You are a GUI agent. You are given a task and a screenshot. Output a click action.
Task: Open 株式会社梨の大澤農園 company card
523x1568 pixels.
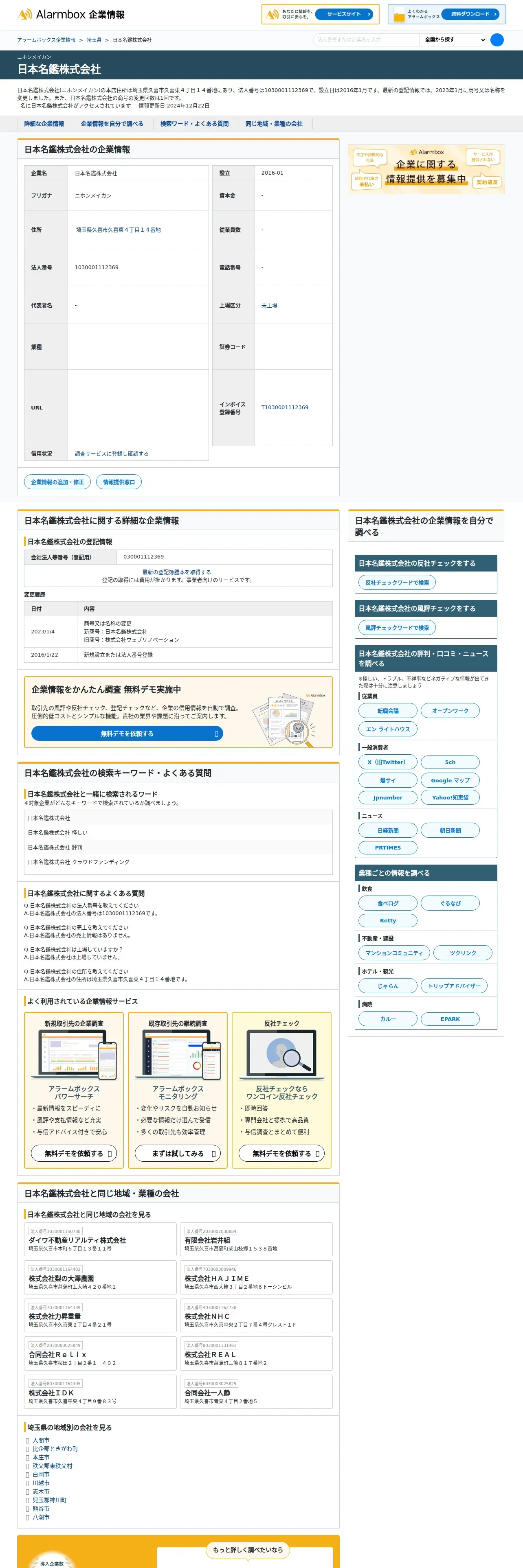click(101, 1277)
